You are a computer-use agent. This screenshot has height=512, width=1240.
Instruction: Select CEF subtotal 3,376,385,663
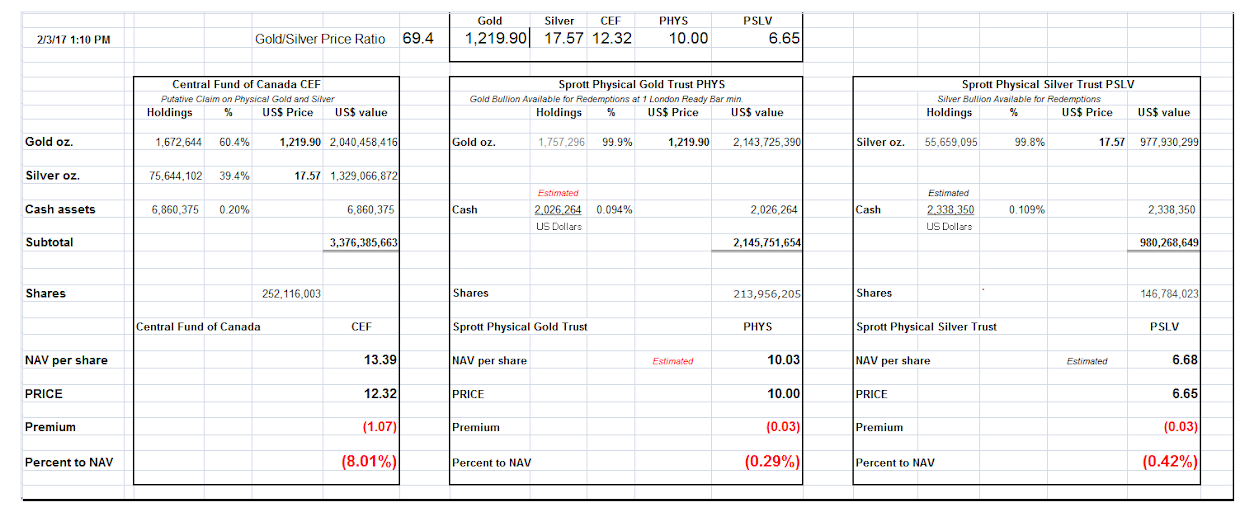click(x=363, y=242)
